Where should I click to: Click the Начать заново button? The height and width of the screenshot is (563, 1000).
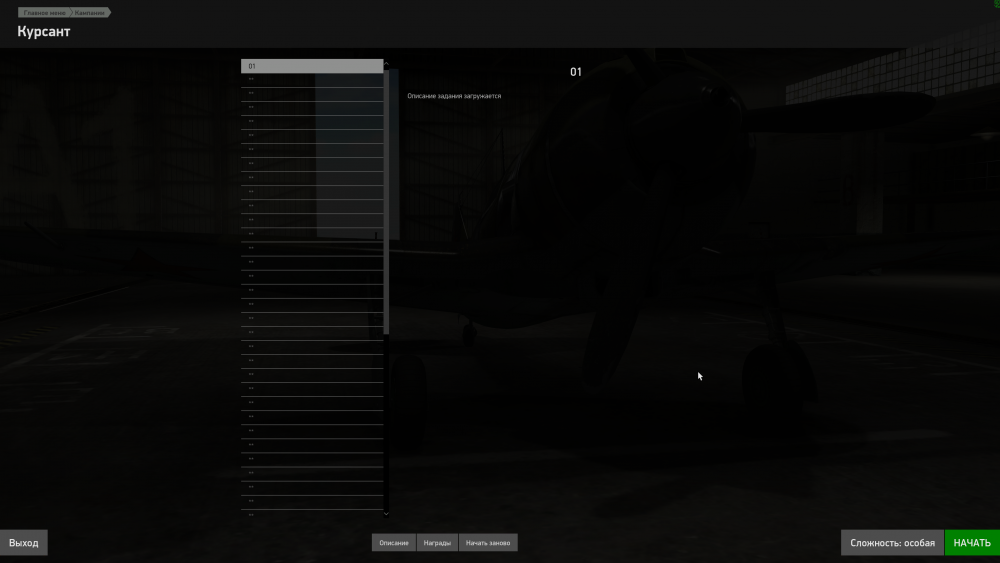pyautogui.click(x=488, y=543)
